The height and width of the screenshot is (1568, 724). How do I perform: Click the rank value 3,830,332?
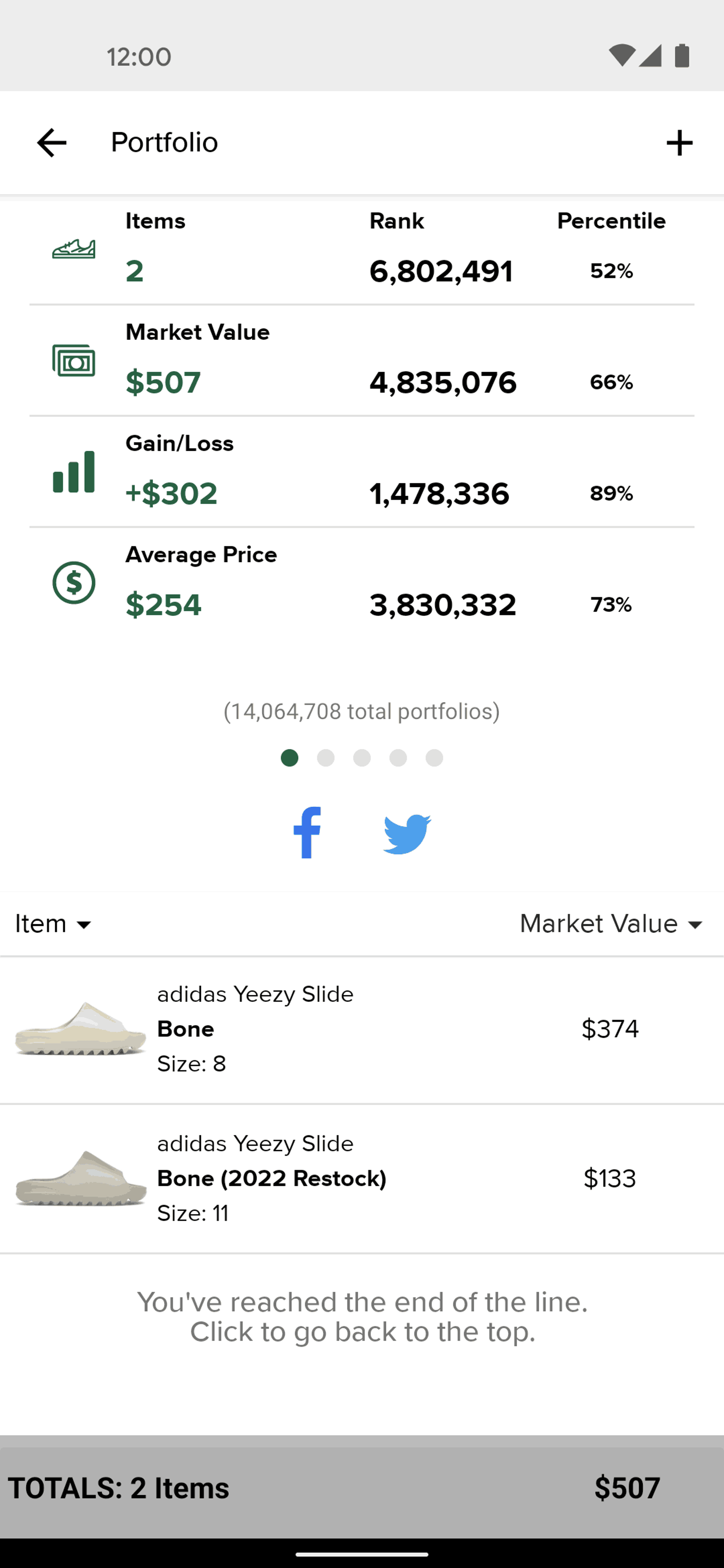tap(443, 605)
